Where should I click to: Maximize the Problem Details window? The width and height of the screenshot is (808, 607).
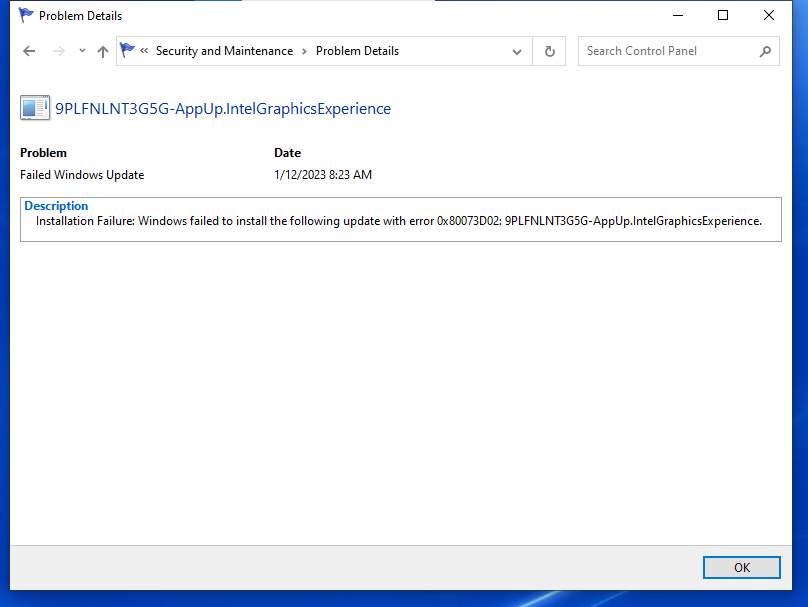(x=723, y=15)
